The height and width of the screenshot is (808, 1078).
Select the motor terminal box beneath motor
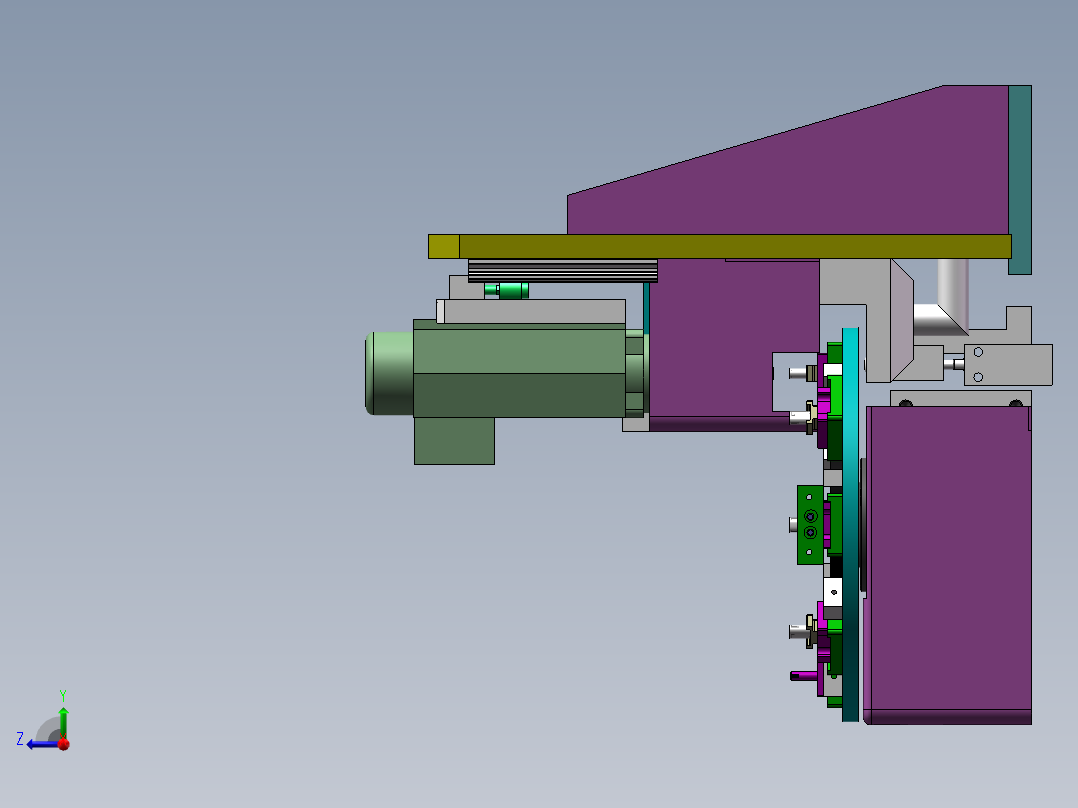point(454,441)
